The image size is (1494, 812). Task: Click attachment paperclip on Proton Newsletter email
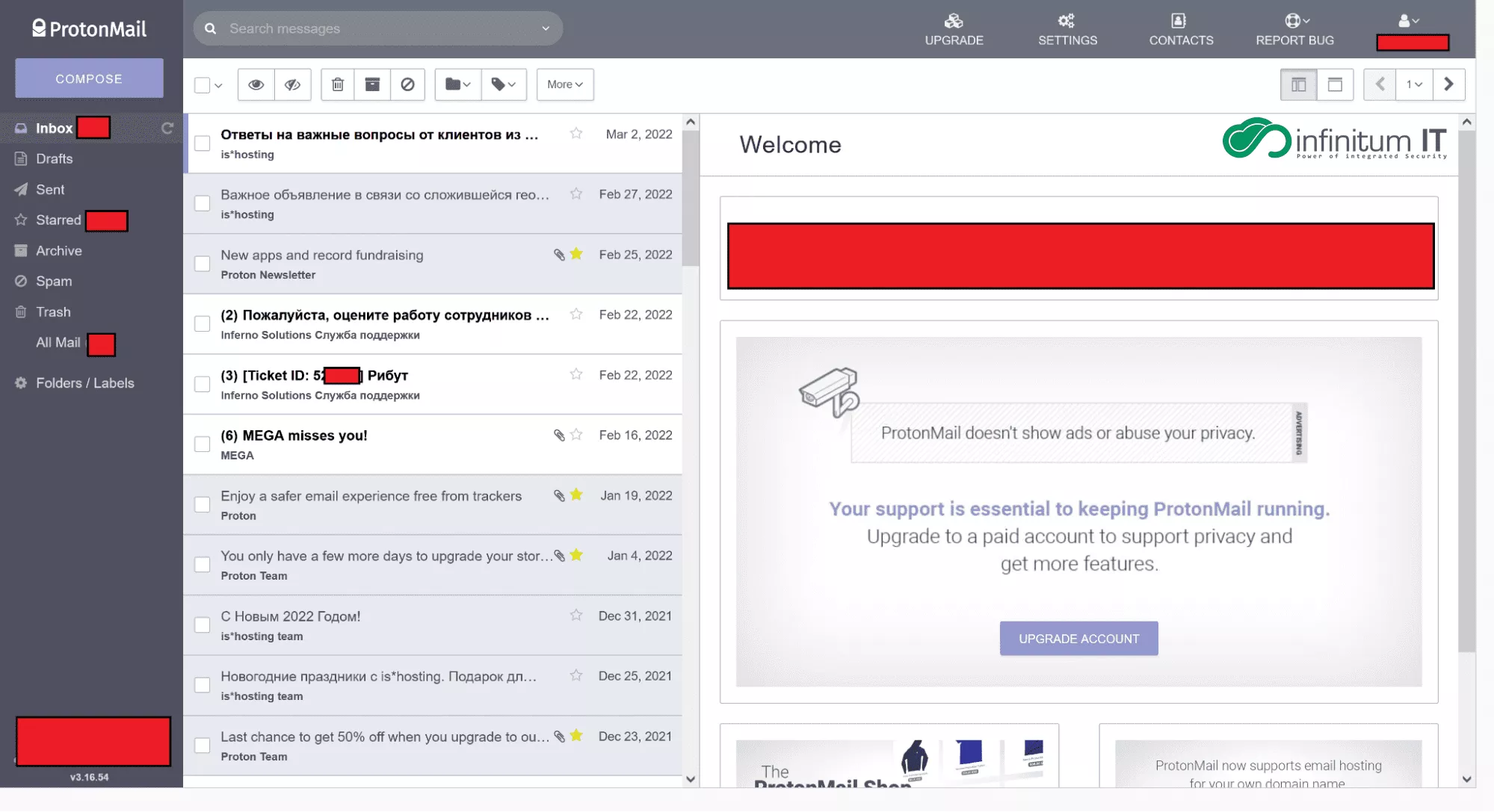coord(559,255)
